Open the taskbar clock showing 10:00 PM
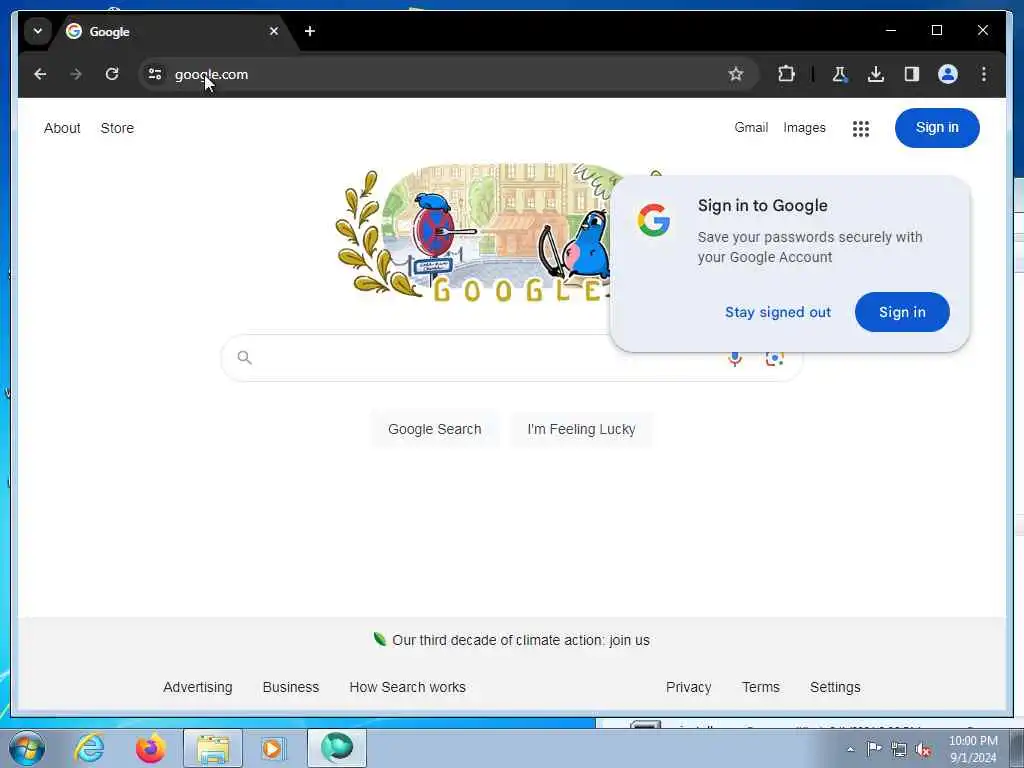The image size is (1024, 768). (973, 749)
